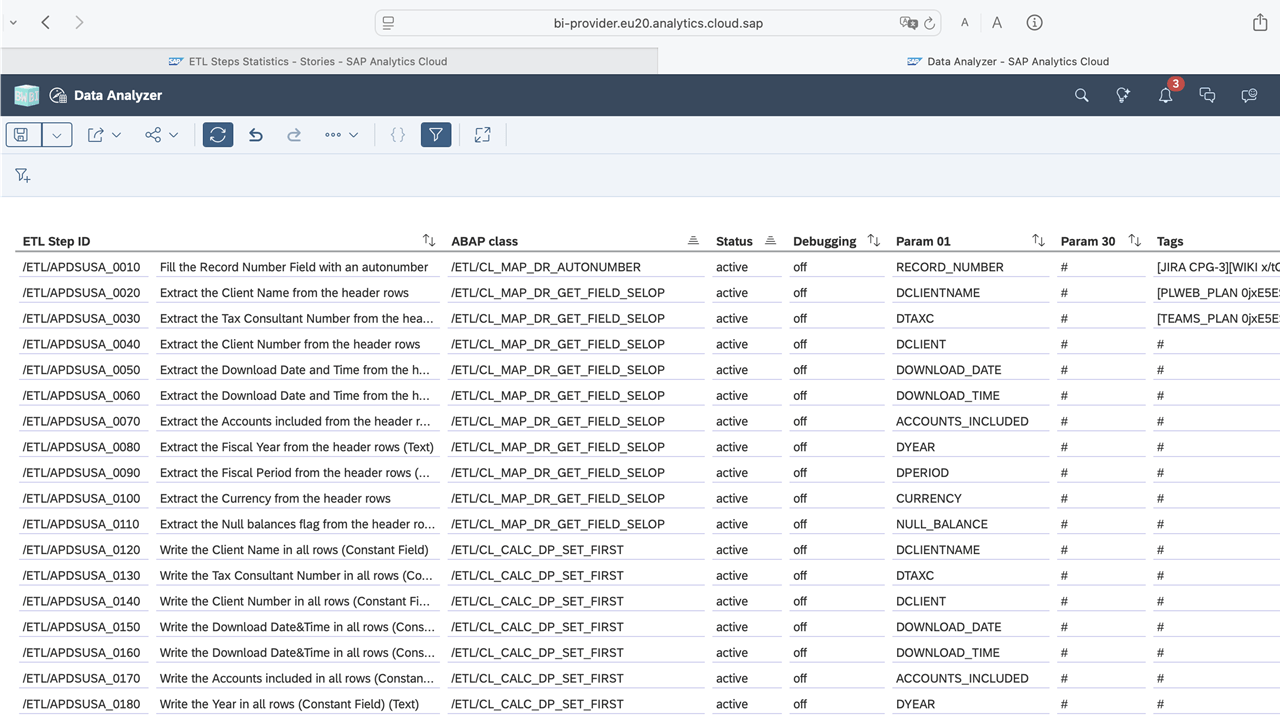View the three unread notifications
Viewport: 1280px width, 720px height.
tap(1165, 95)
